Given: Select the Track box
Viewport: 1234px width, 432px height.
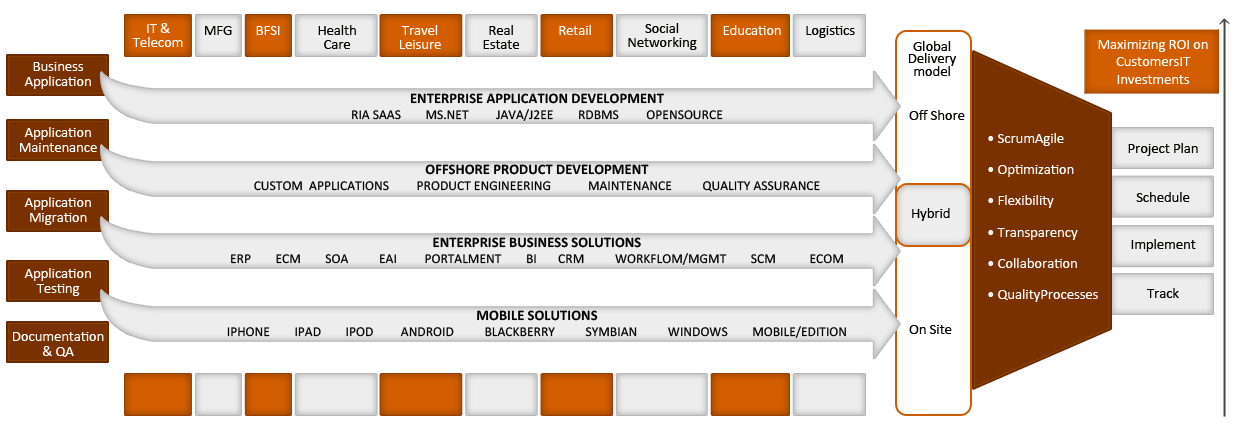Looking at the screenshot, I should 1163,294.
